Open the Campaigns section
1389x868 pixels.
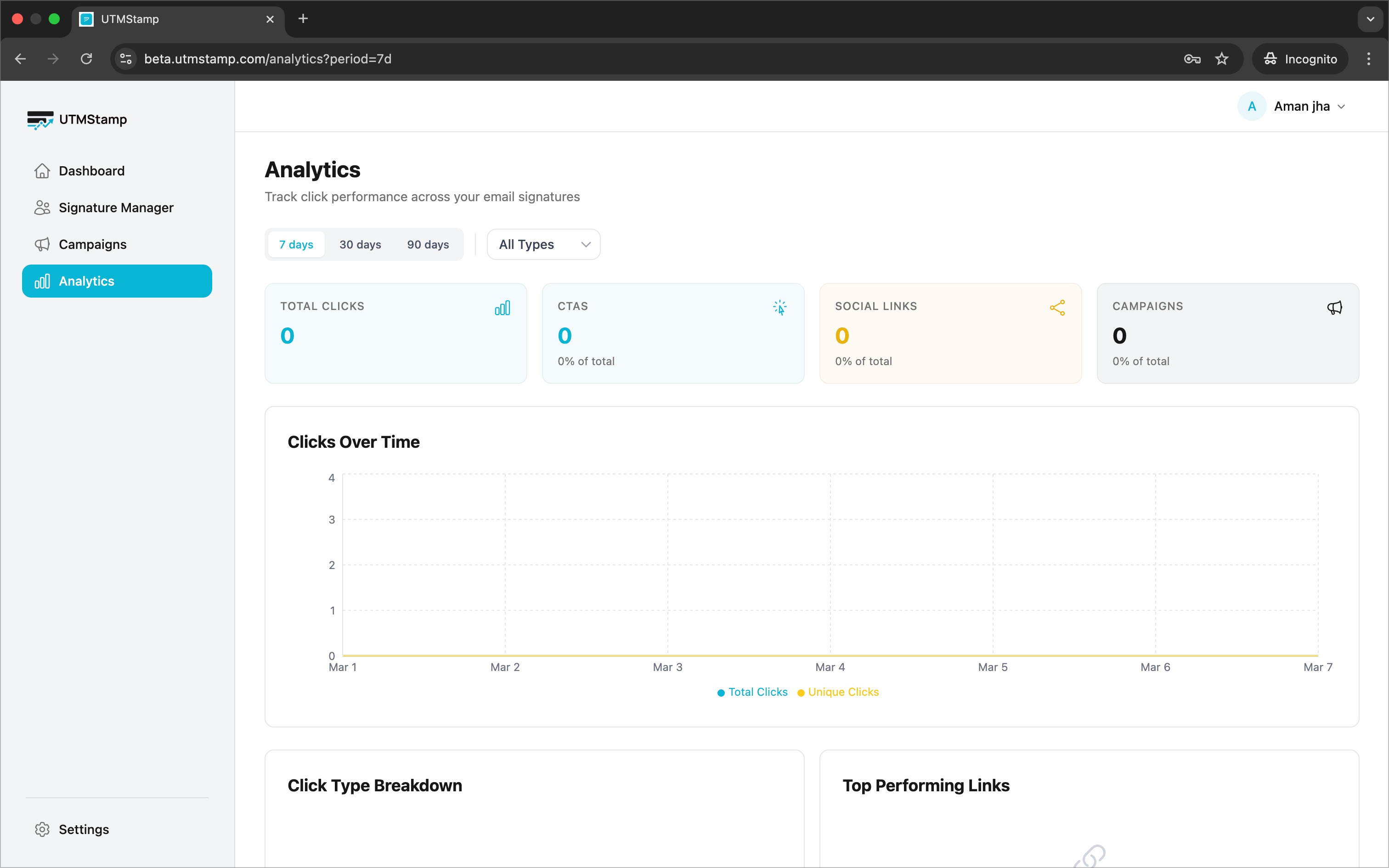pyautogui.click(x=92, y=244)
